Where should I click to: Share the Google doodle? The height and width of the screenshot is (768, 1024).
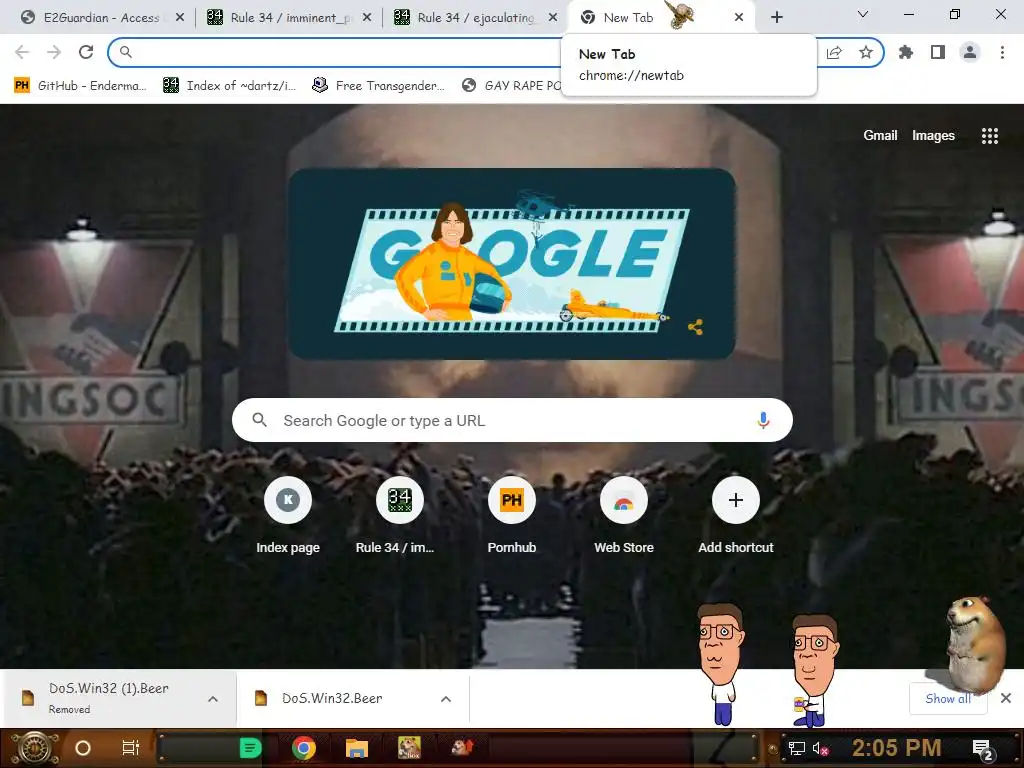point(696,327)
